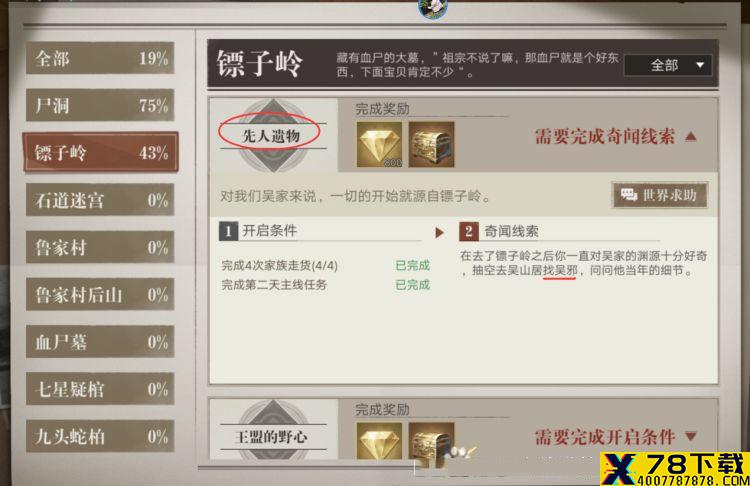Select the 全部 19% tab
Viewport: 750px width, 486px height.
click(x=100, y=58)
